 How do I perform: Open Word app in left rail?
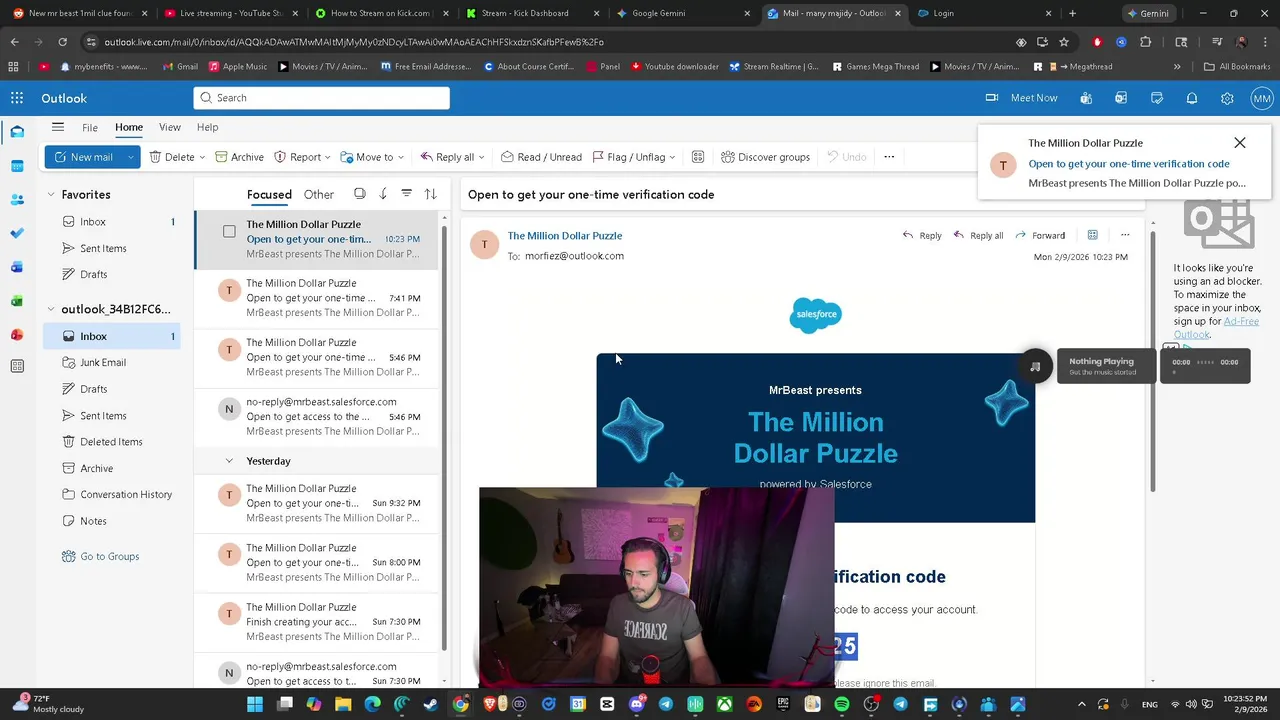17,267
